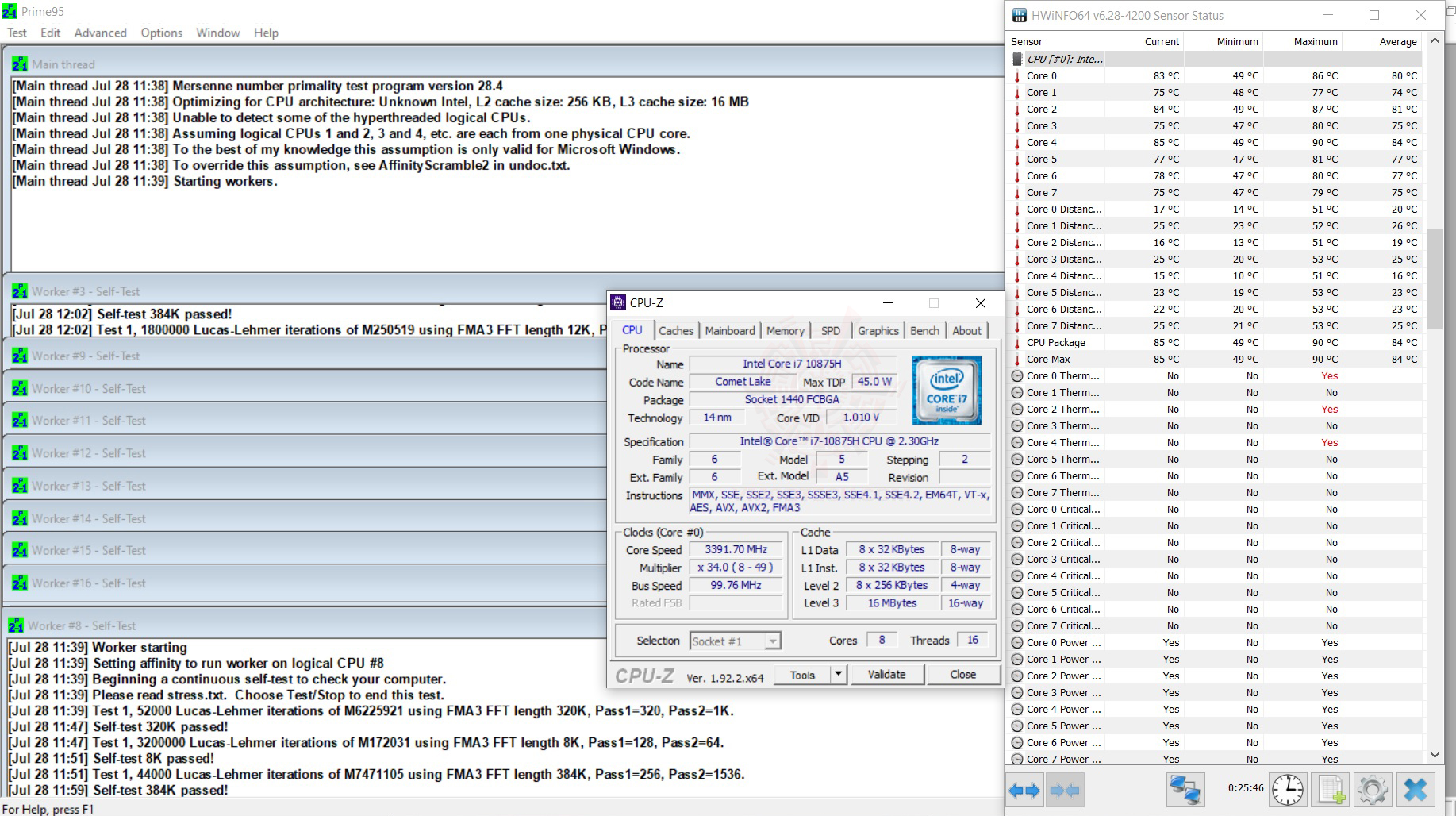Click the Worker #12 - Self-Test title bar
This screenshot has height=816, width=1456.
(305, 453)
